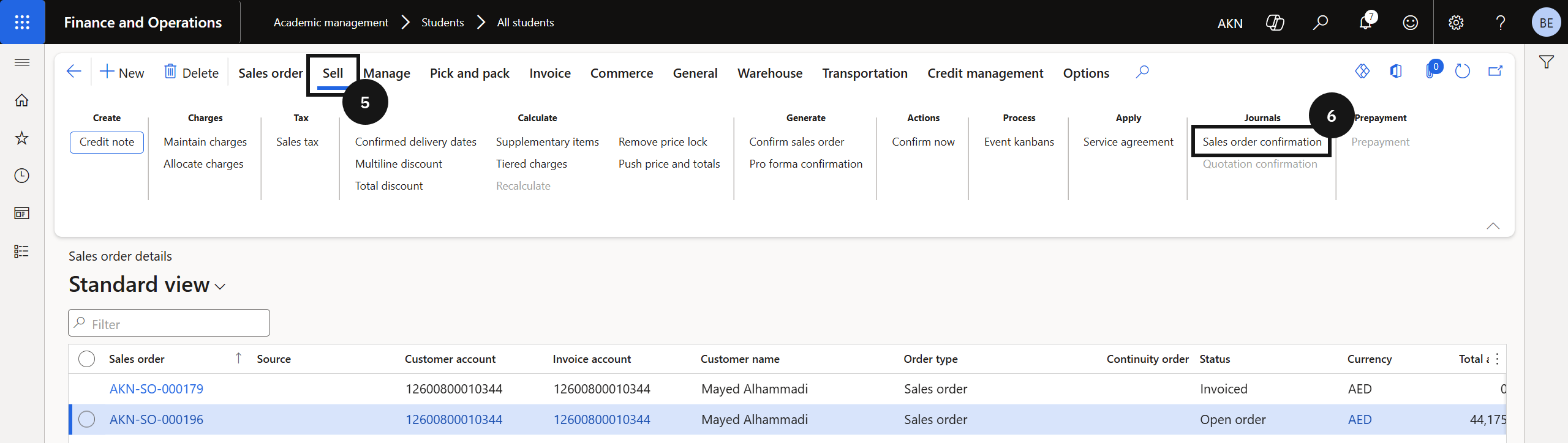Open sales order AKN-SO-000179 link
This screenshot has height=443, width=1568.
156,389
